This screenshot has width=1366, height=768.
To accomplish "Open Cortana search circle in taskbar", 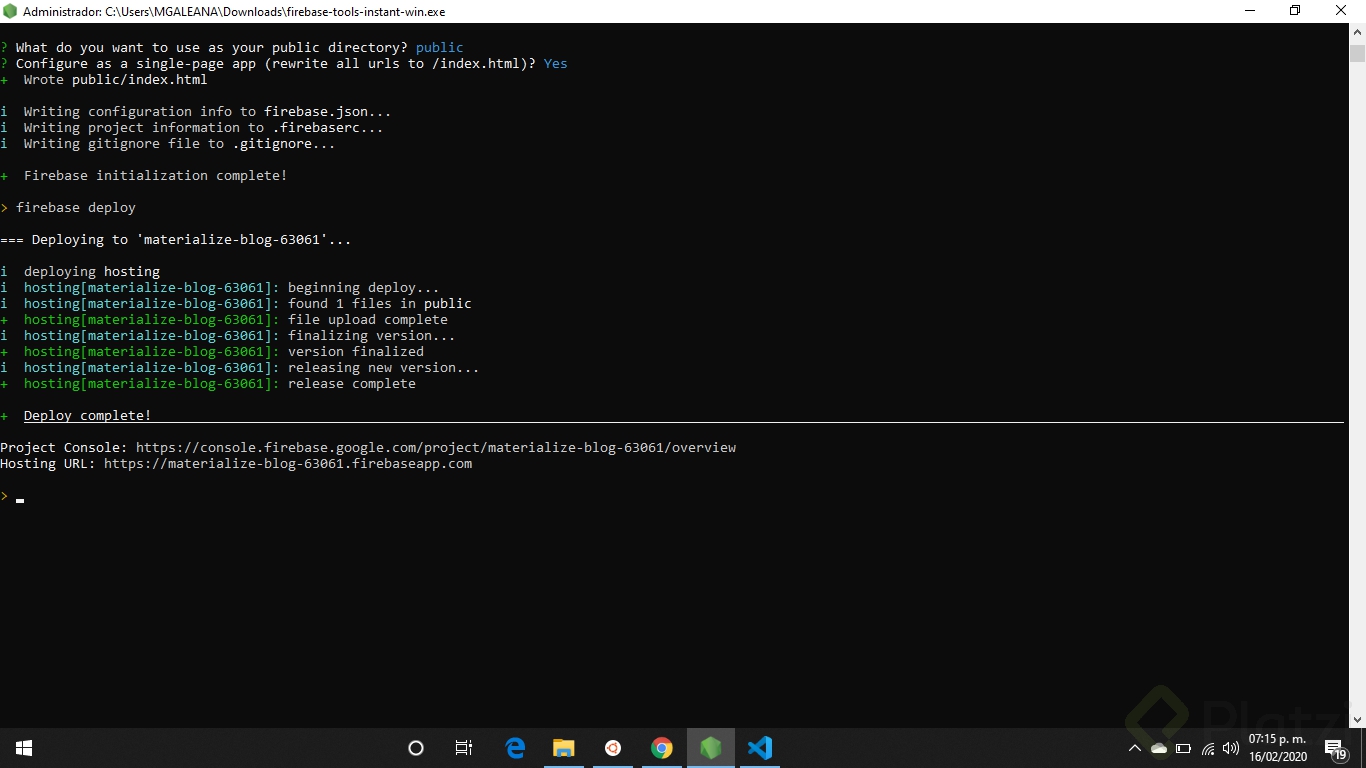I will [416, 748].
